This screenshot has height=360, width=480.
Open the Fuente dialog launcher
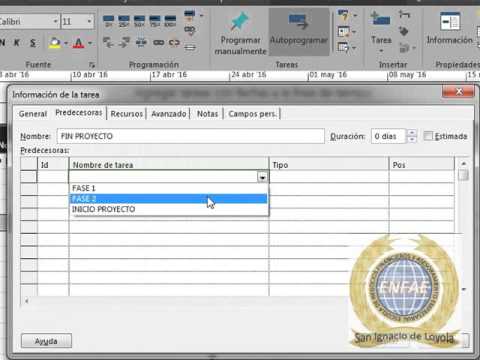(x=92, y=65)
